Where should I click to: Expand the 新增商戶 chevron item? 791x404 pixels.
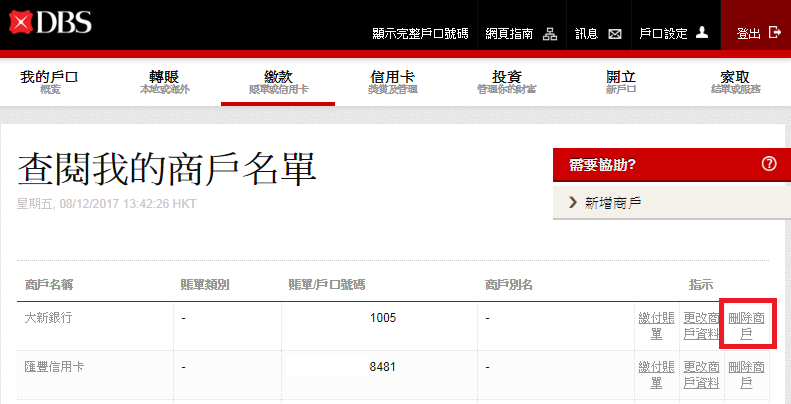click(x=572, y=202)
